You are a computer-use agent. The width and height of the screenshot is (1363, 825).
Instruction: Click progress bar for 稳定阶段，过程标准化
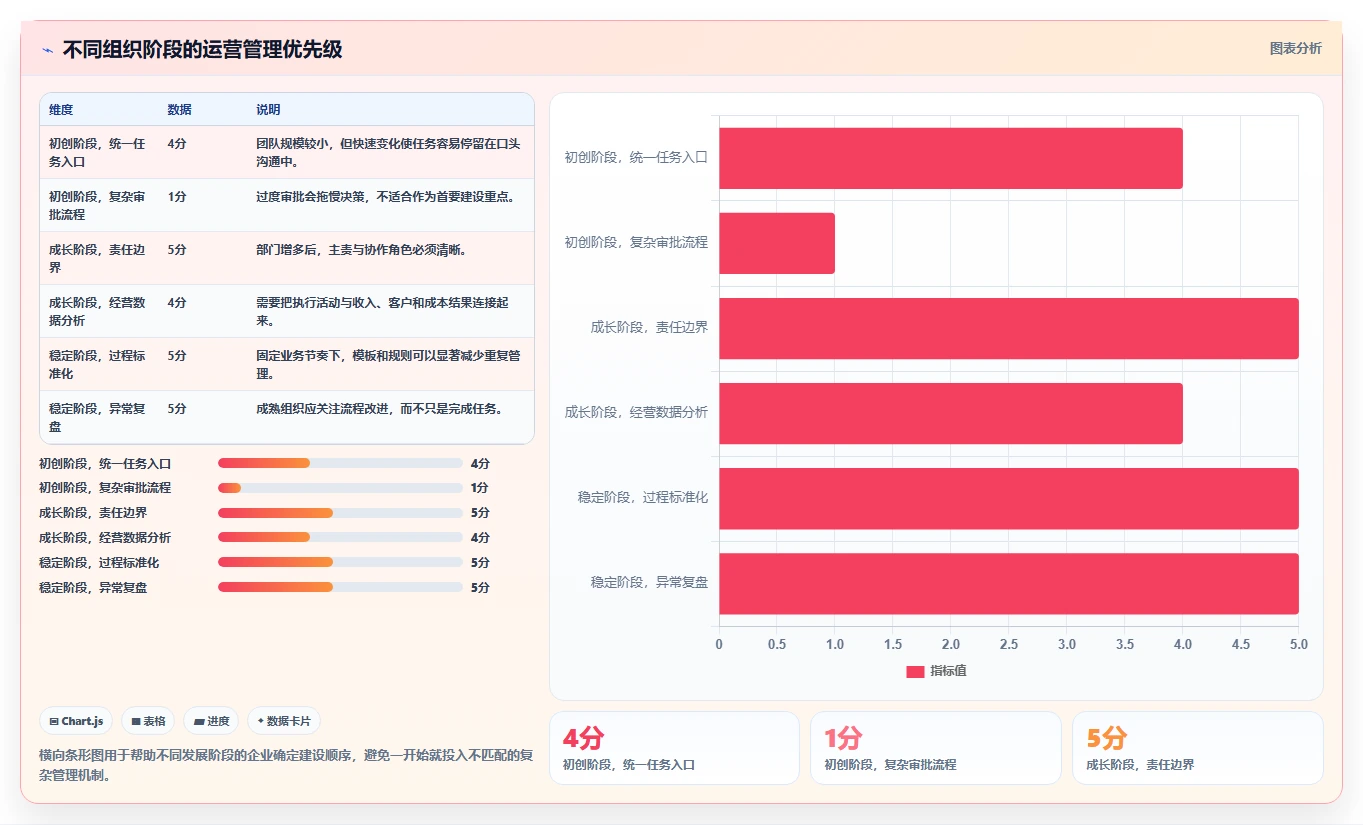pos(340,563)
